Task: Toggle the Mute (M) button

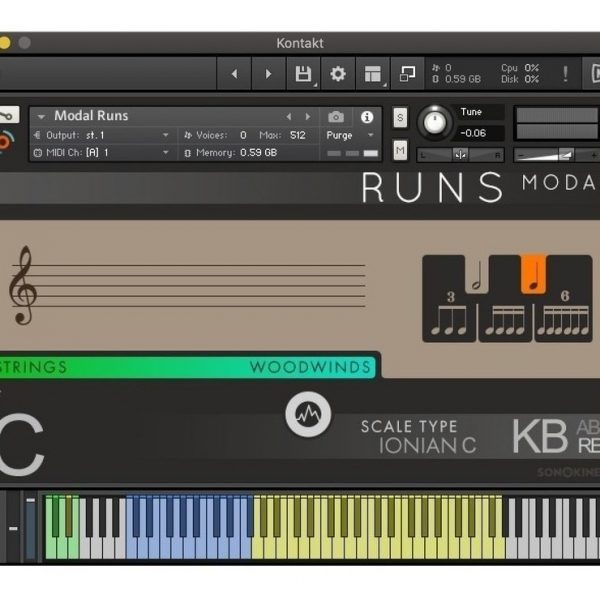Action: (400, 150)
